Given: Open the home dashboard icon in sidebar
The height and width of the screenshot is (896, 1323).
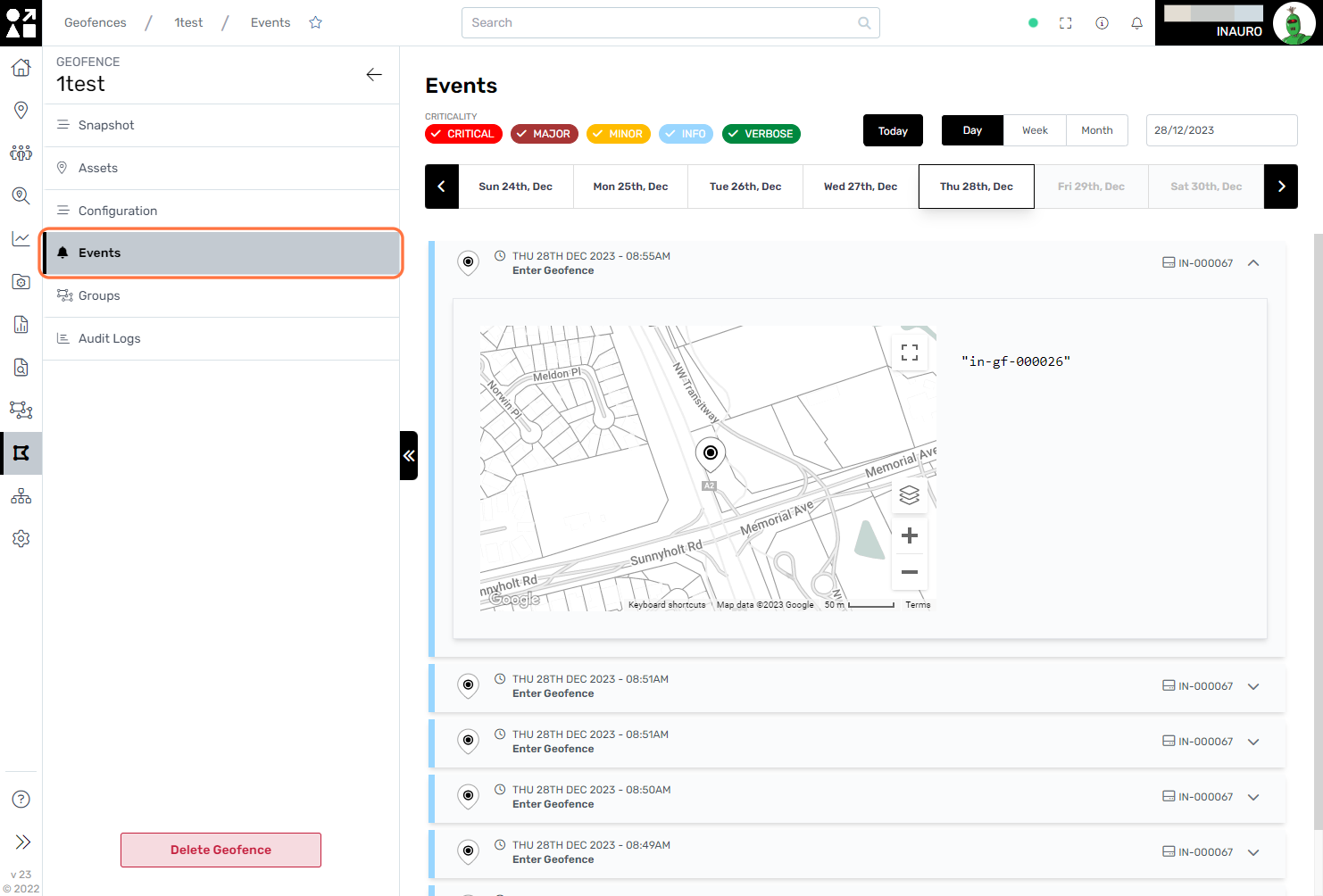Looking at the screenshot, I should click(21, 68).
